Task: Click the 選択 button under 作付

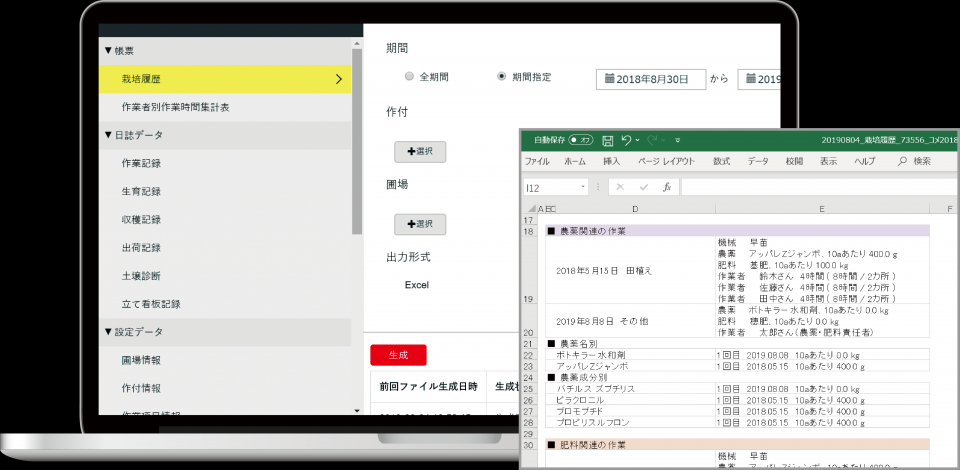Action: pos(420,152)
